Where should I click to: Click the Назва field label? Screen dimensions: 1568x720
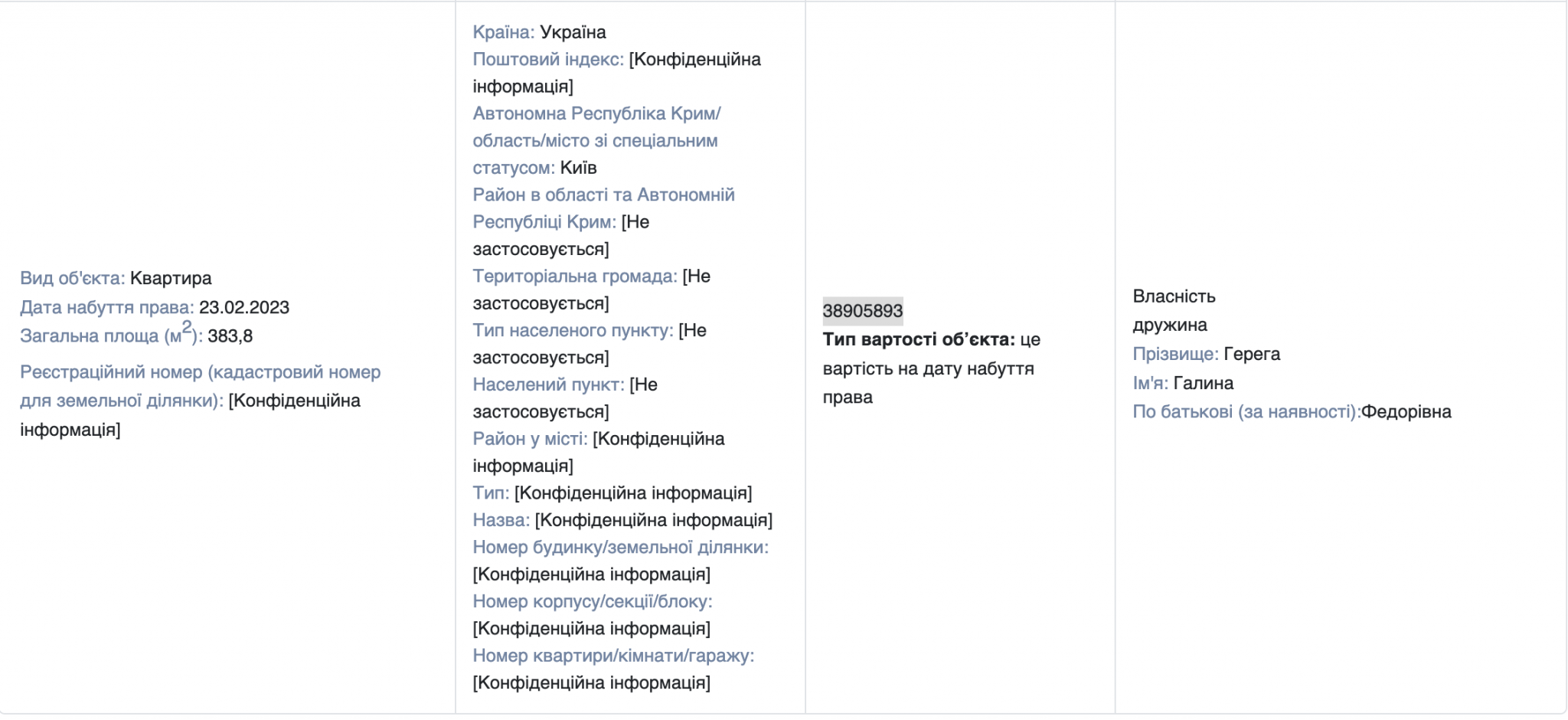(501, 520)
